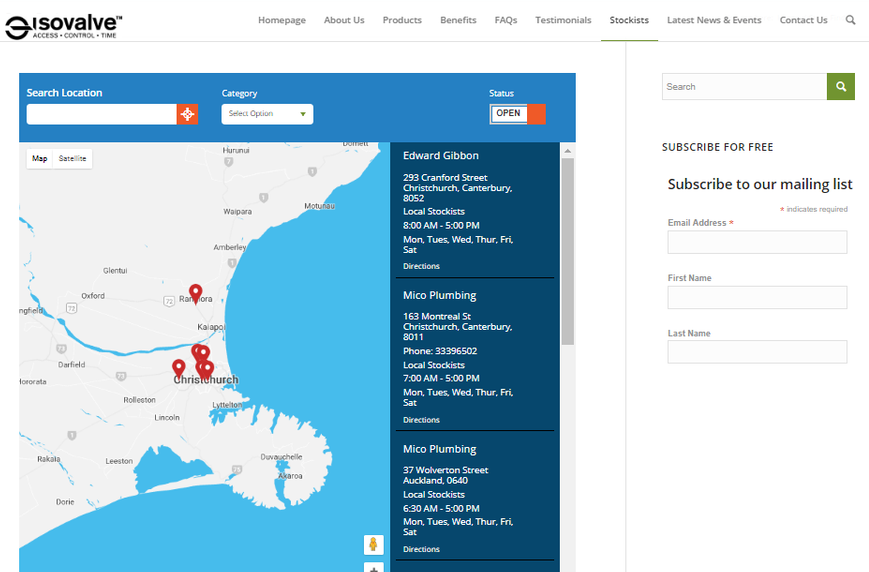
Task: Click the map zoom in plus button
Action: [x=374, y=568]
